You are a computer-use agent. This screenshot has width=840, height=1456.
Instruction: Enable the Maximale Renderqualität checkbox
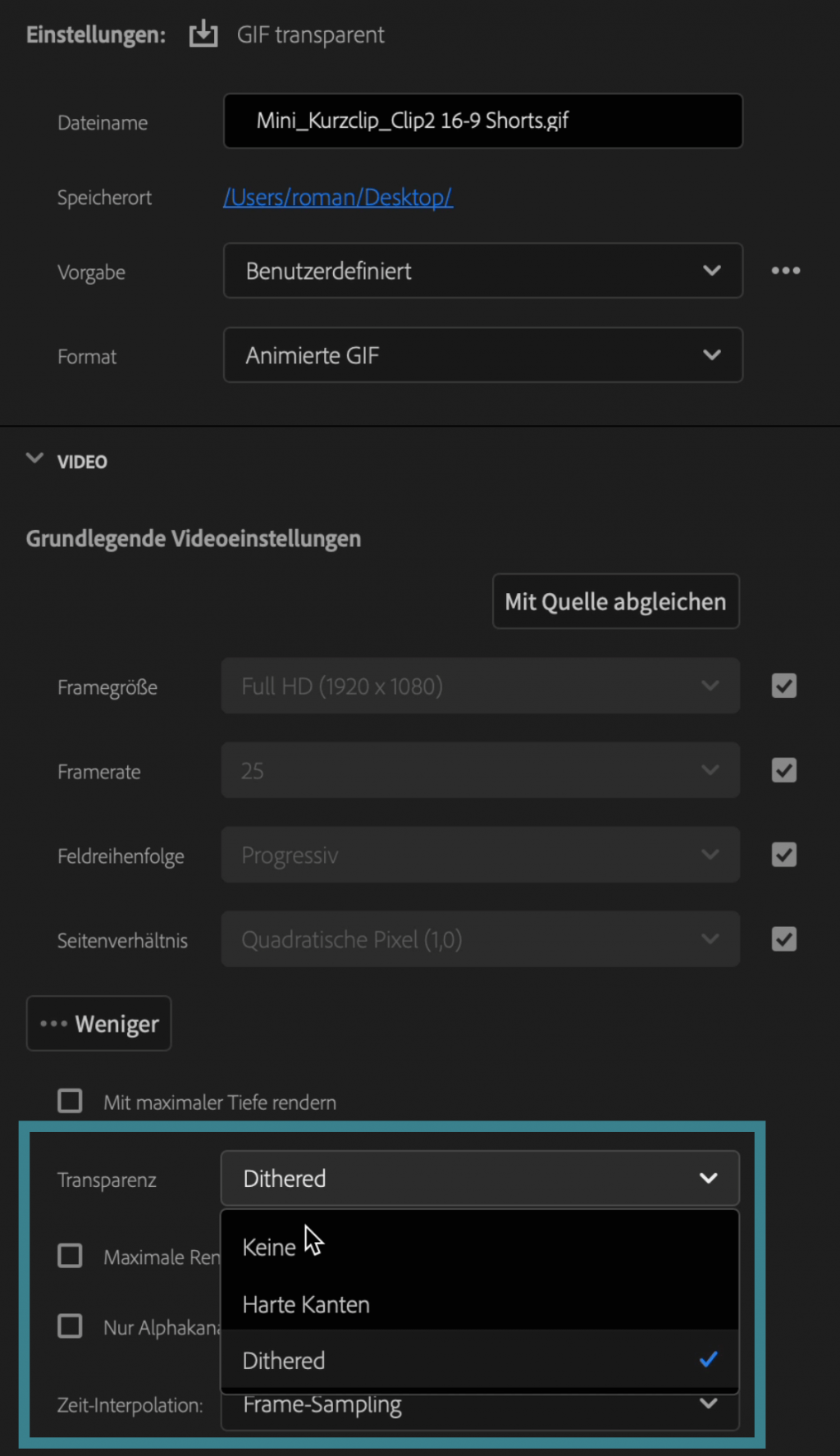tap(70, 1256)
